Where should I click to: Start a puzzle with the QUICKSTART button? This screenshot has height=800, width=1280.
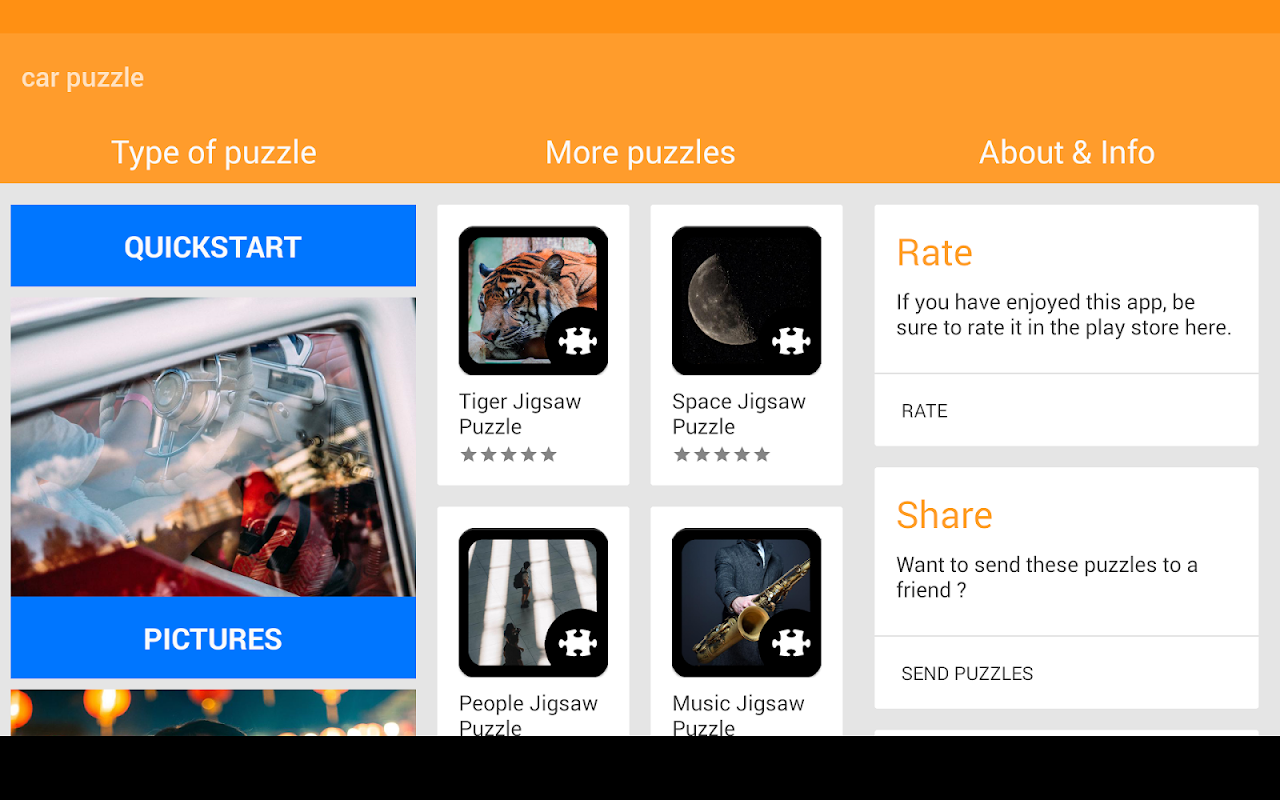tap(213, 246)
